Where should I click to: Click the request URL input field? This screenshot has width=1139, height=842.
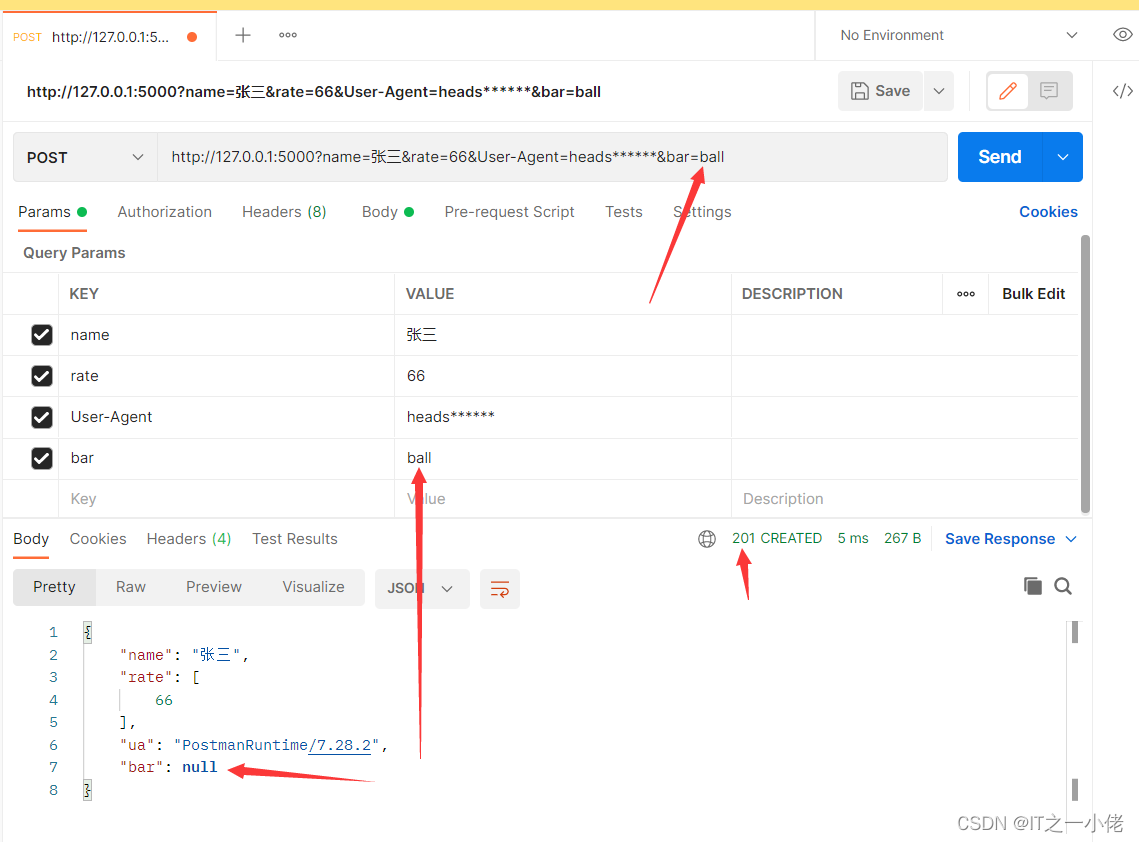550,157
